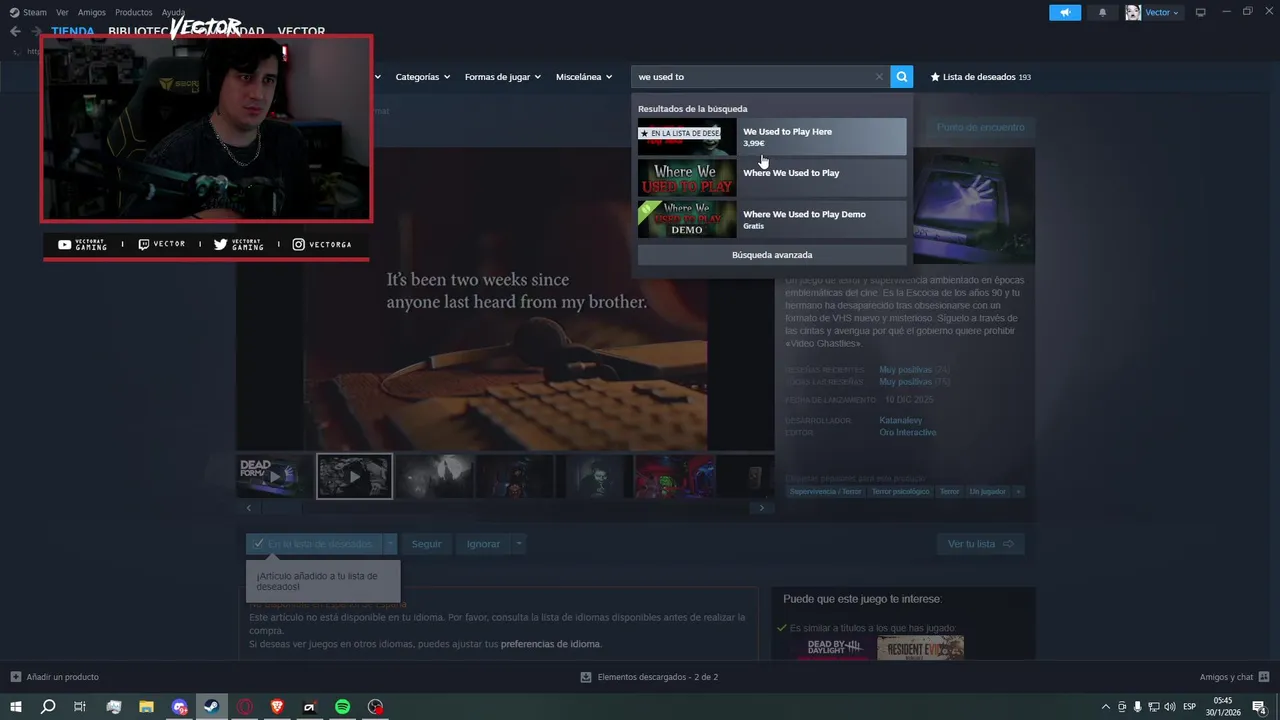Image resolution: width=1280 pixels, height=720 pixels.
Task: Open the 'Productos' menu
Action: click(134, 12)
